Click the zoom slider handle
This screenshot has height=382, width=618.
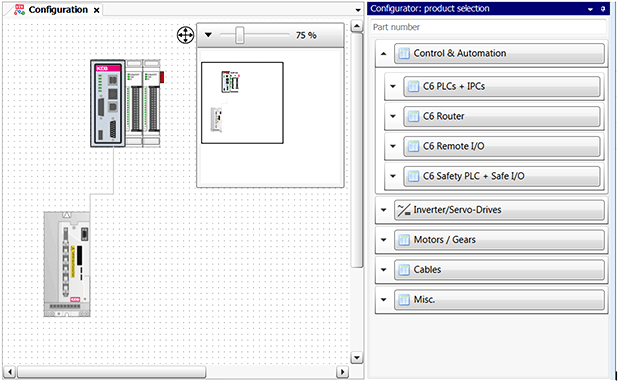pyautogui.click(x=240, y=35)
